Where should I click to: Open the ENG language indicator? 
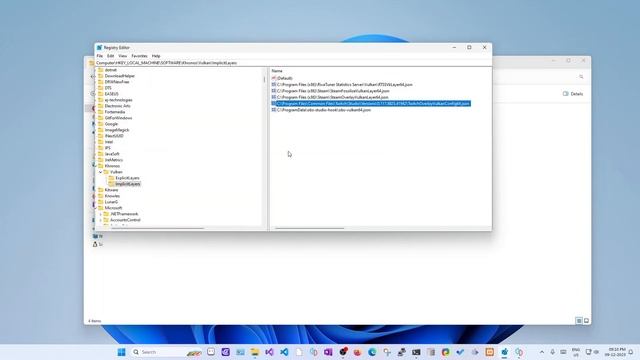[576, 352]
